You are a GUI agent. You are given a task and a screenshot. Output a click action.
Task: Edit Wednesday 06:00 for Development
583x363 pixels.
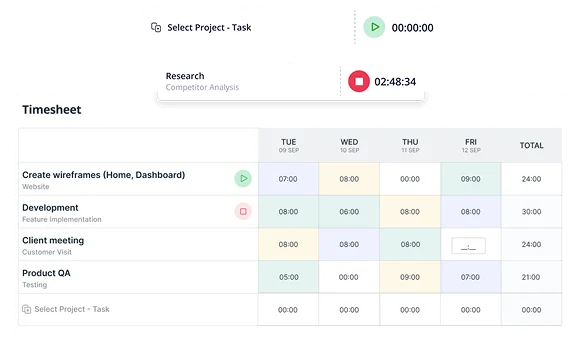click(349, 212)
